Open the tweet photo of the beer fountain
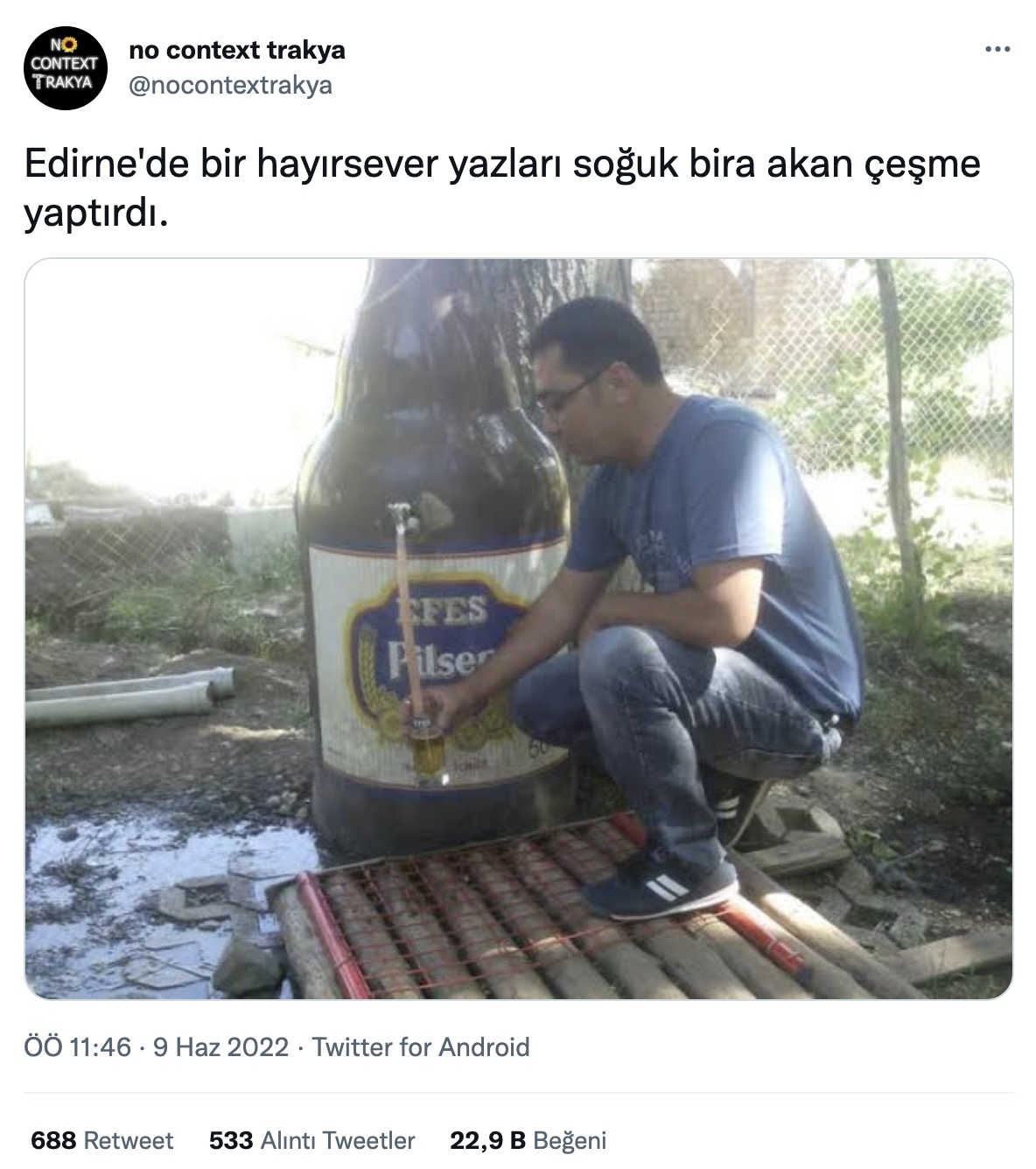Screen dimensions: 1036x1169 pos(518,628)
